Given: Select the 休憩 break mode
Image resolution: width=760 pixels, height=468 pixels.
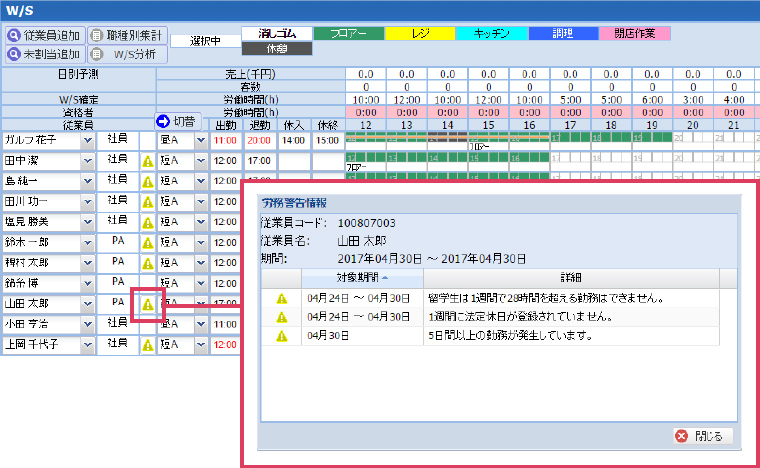Looking at the screenshot, I should (277, 48).
